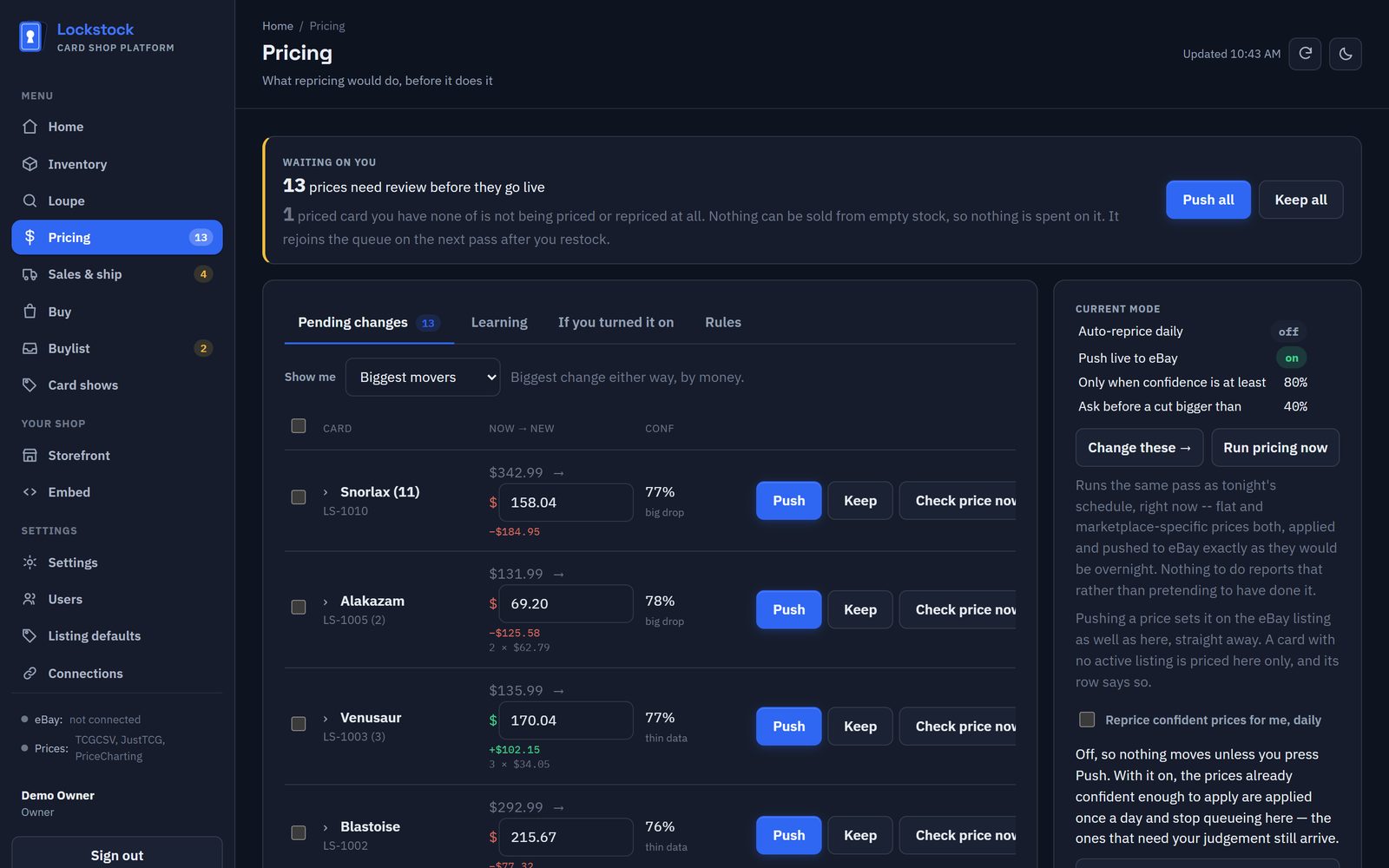The width and height of the screenshot is (1389, 868).
Task: Check the Alakazam row checkbox
Action: click(299, 607)
